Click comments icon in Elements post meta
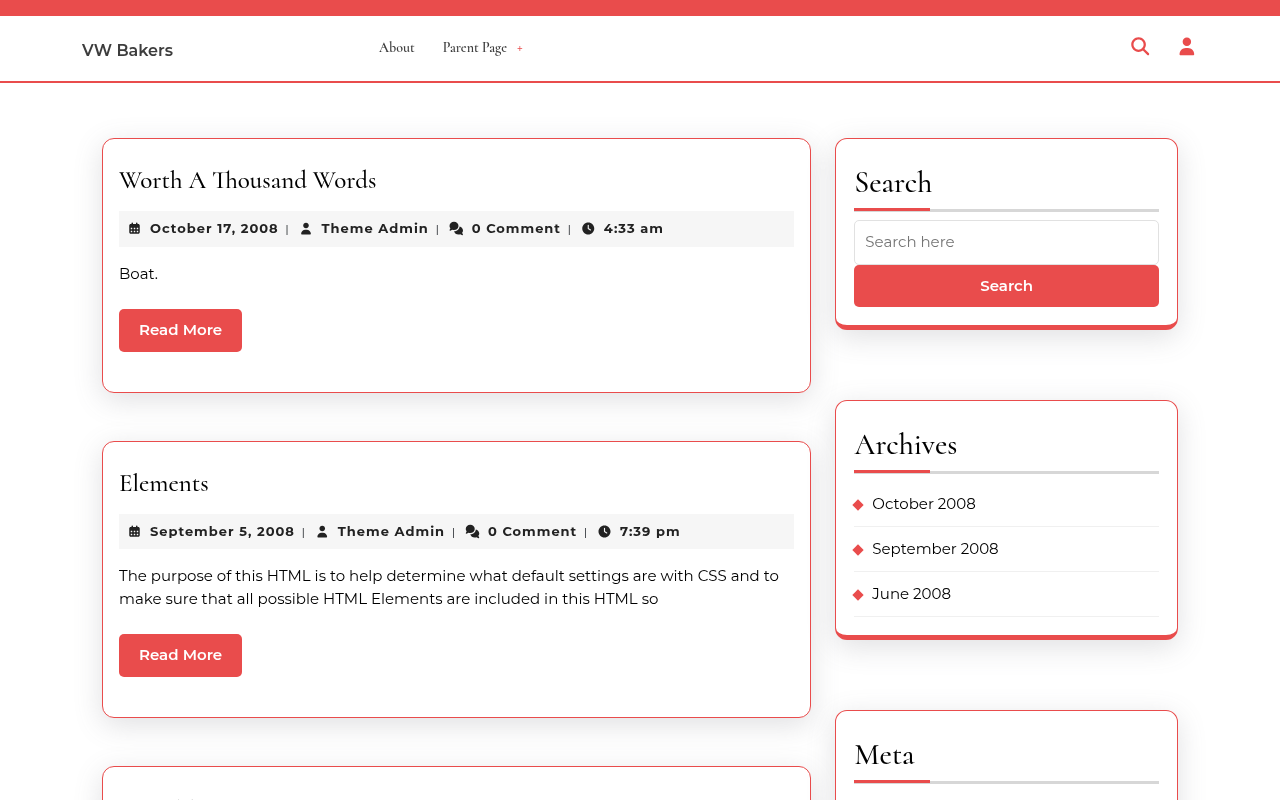The image size is (1280, 800). coord(472,532)
